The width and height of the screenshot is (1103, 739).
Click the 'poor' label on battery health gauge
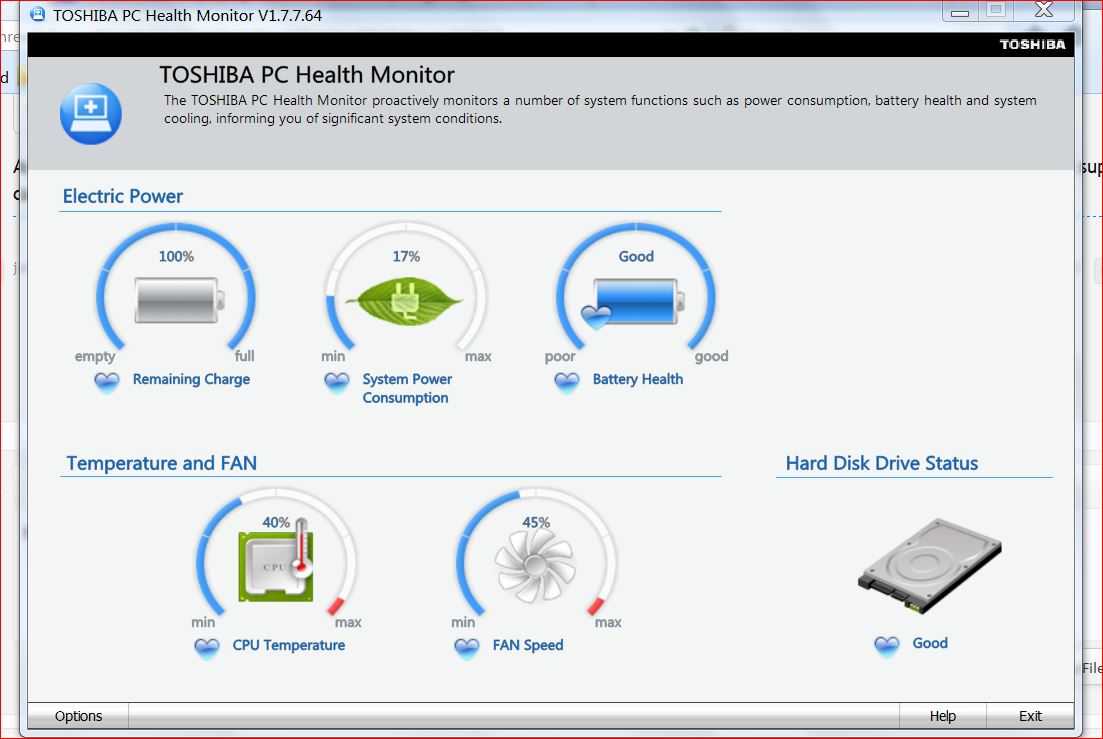[x=560, y=356]
